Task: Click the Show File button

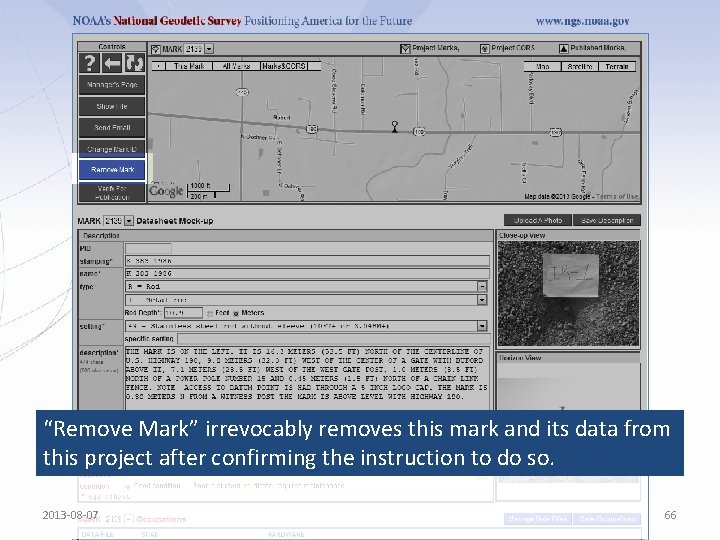Action: click(112, 107)
